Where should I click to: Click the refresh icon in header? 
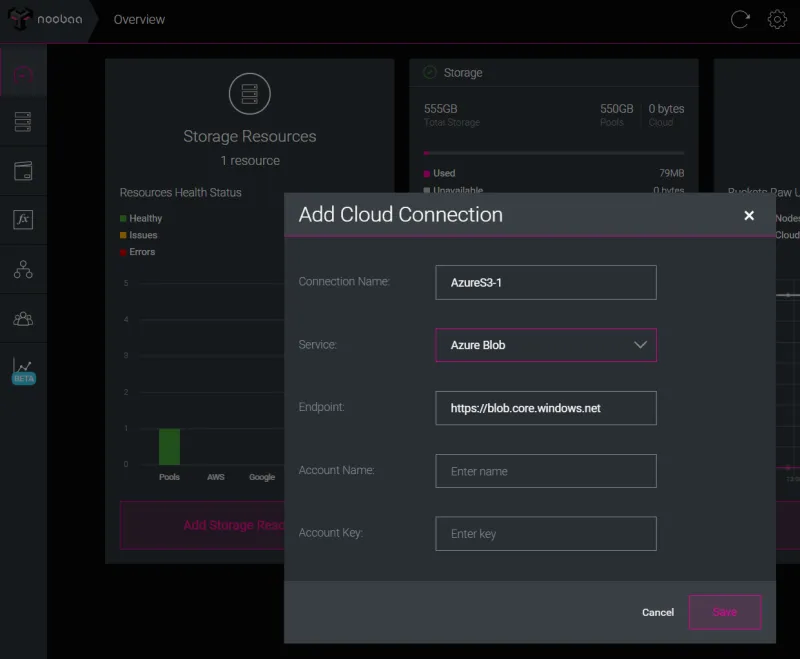coord(740,19)
